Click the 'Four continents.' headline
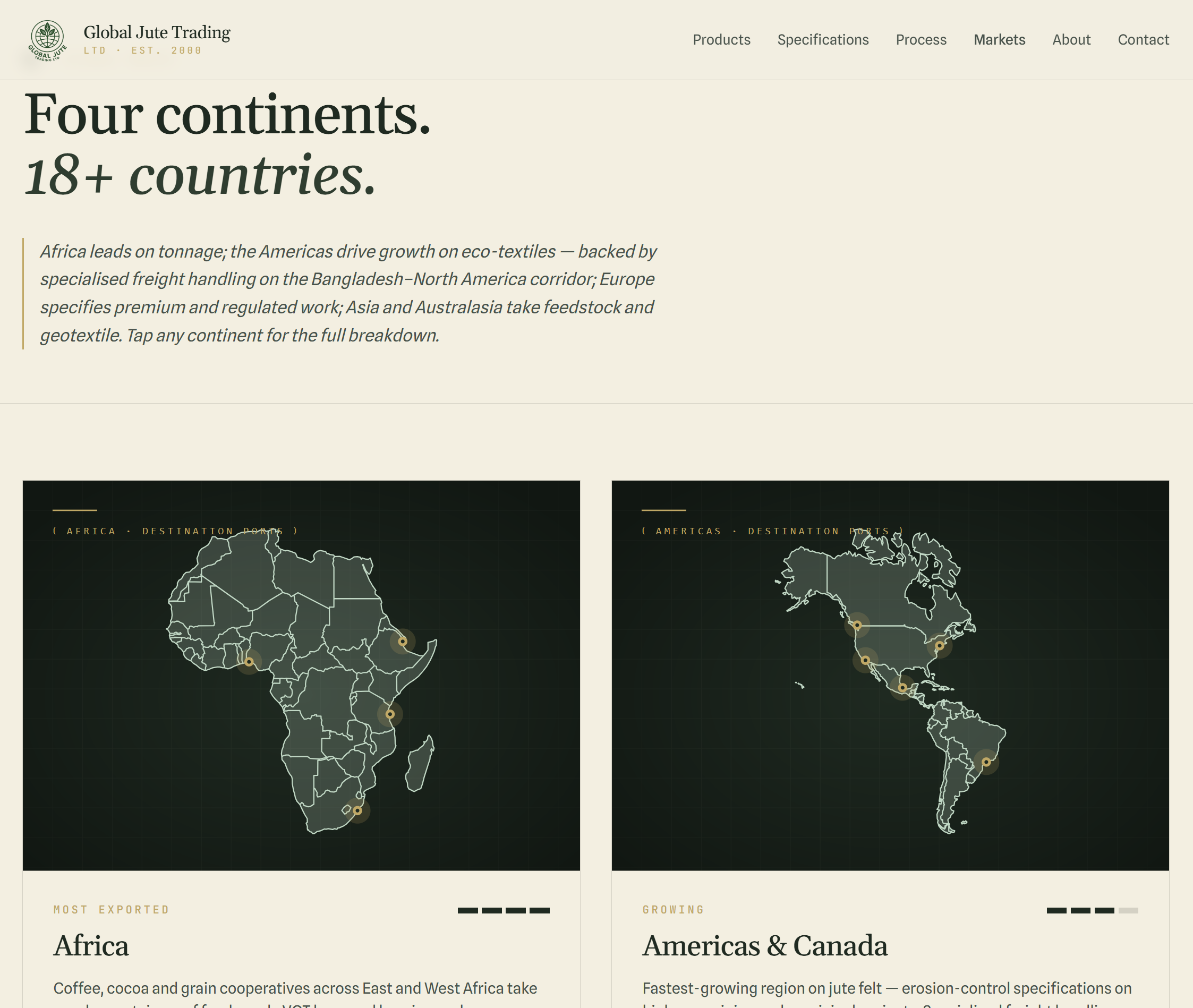 [x=227, y=114]
